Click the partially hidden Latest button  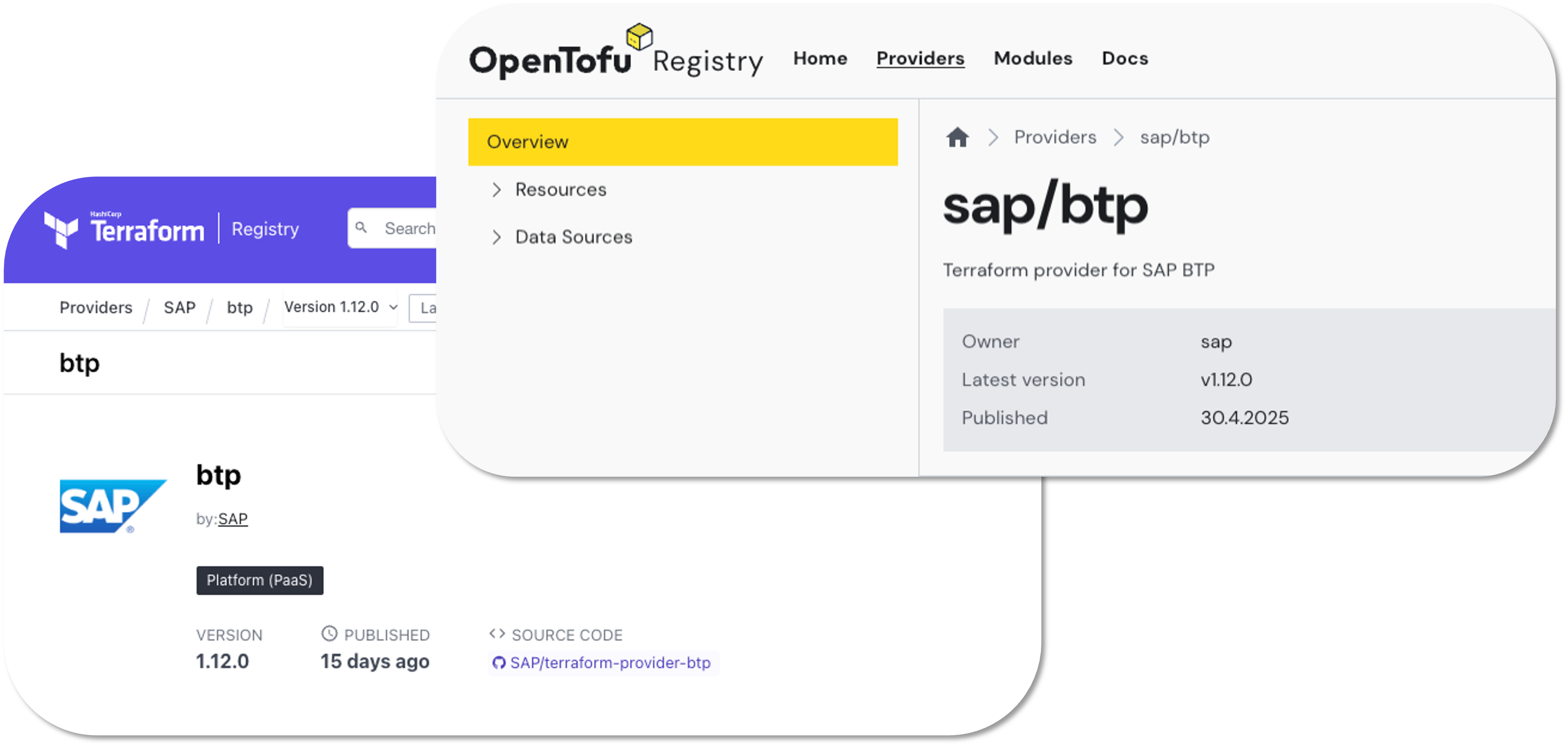(x=423, y=308)
